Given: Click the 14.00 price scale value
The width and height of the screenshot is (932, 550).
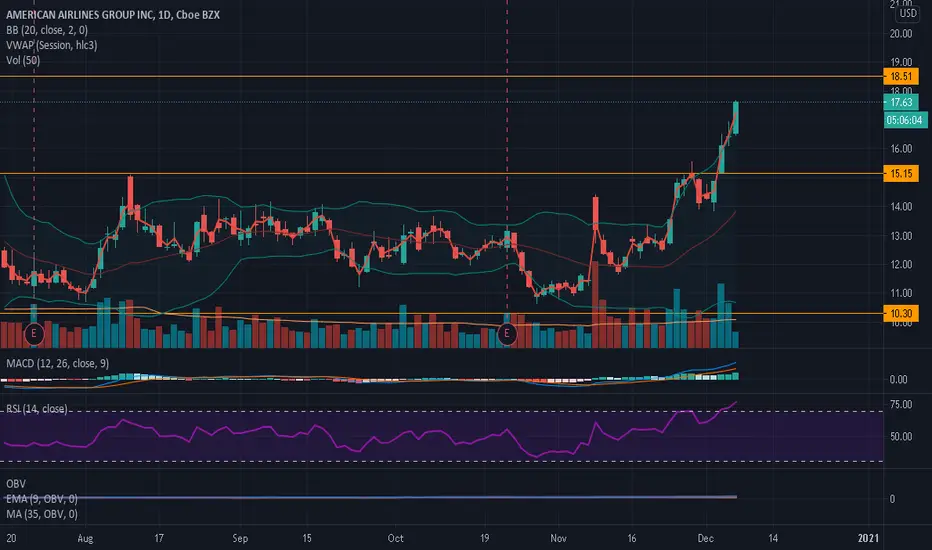Looking at the screenshot, I should 901,207.
